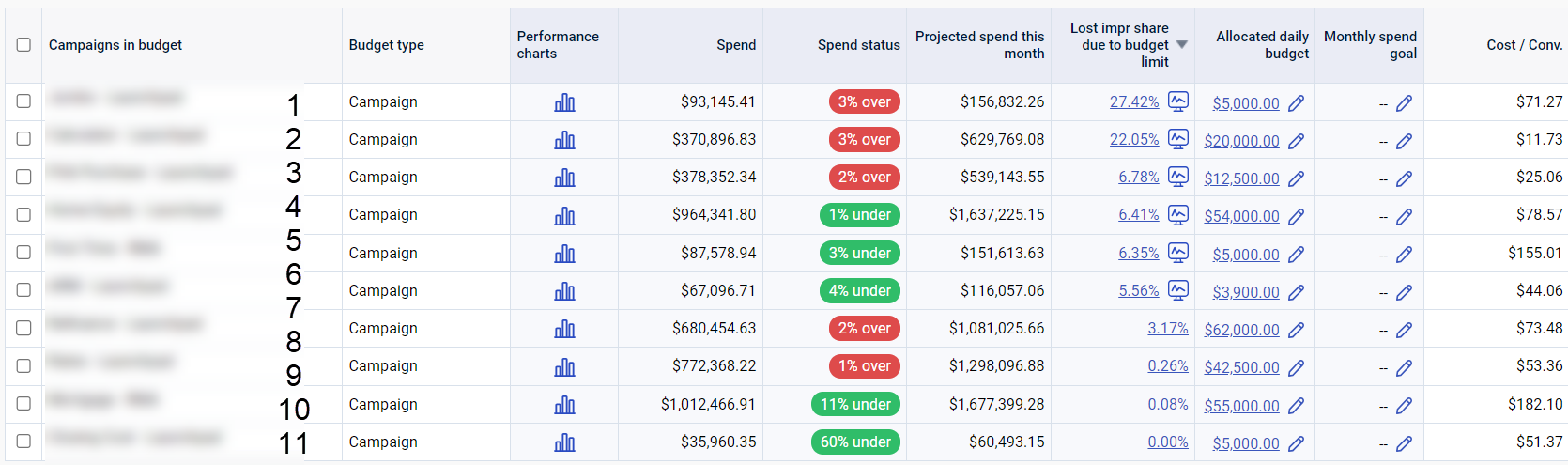The height and width of the screenshot is (465, 1568).
Task: Edit the $62,000.00 allocated daily budget
Action: point(1296,330)
